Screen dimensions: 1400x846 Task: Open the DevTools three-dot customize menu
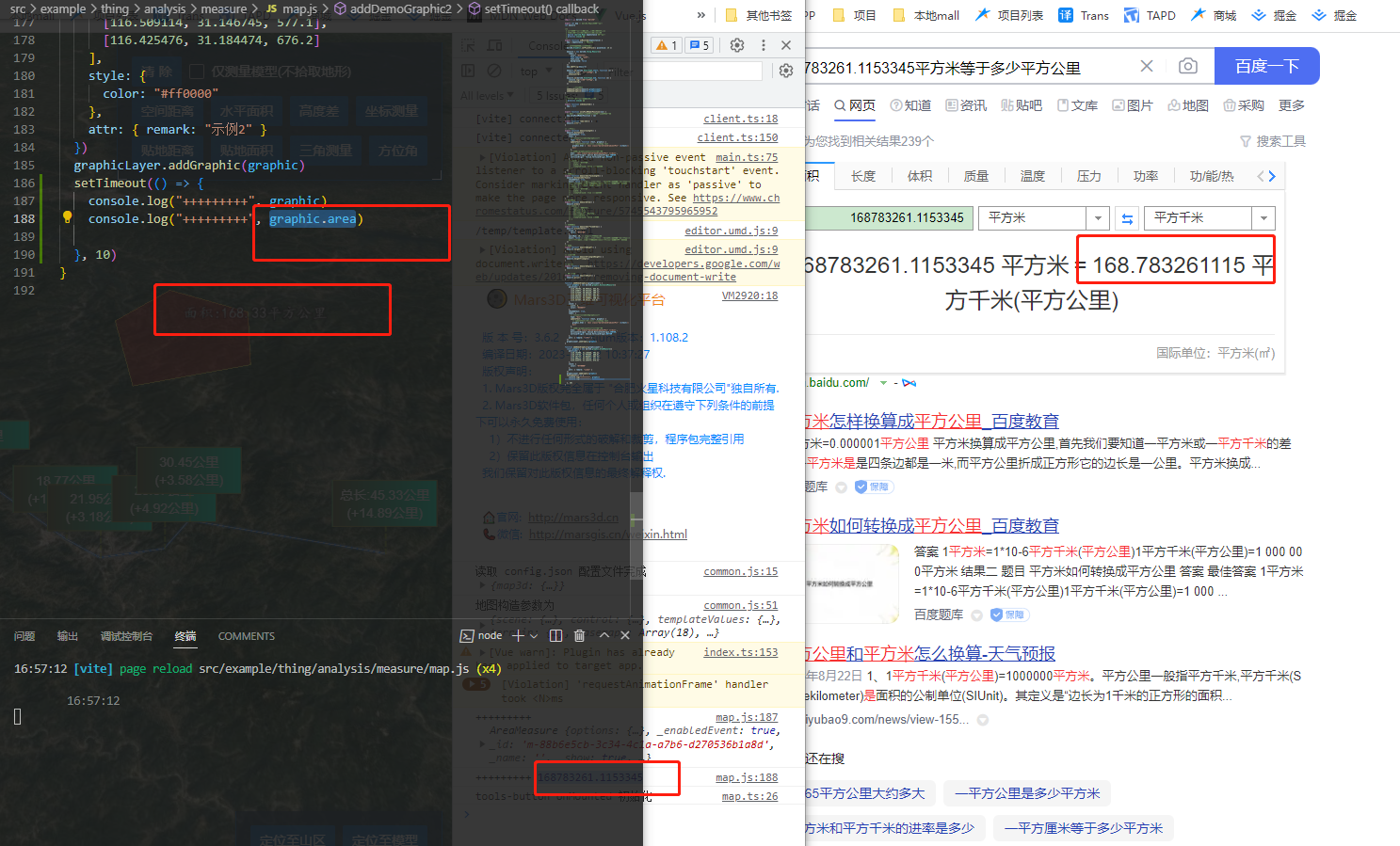[764, 45]
